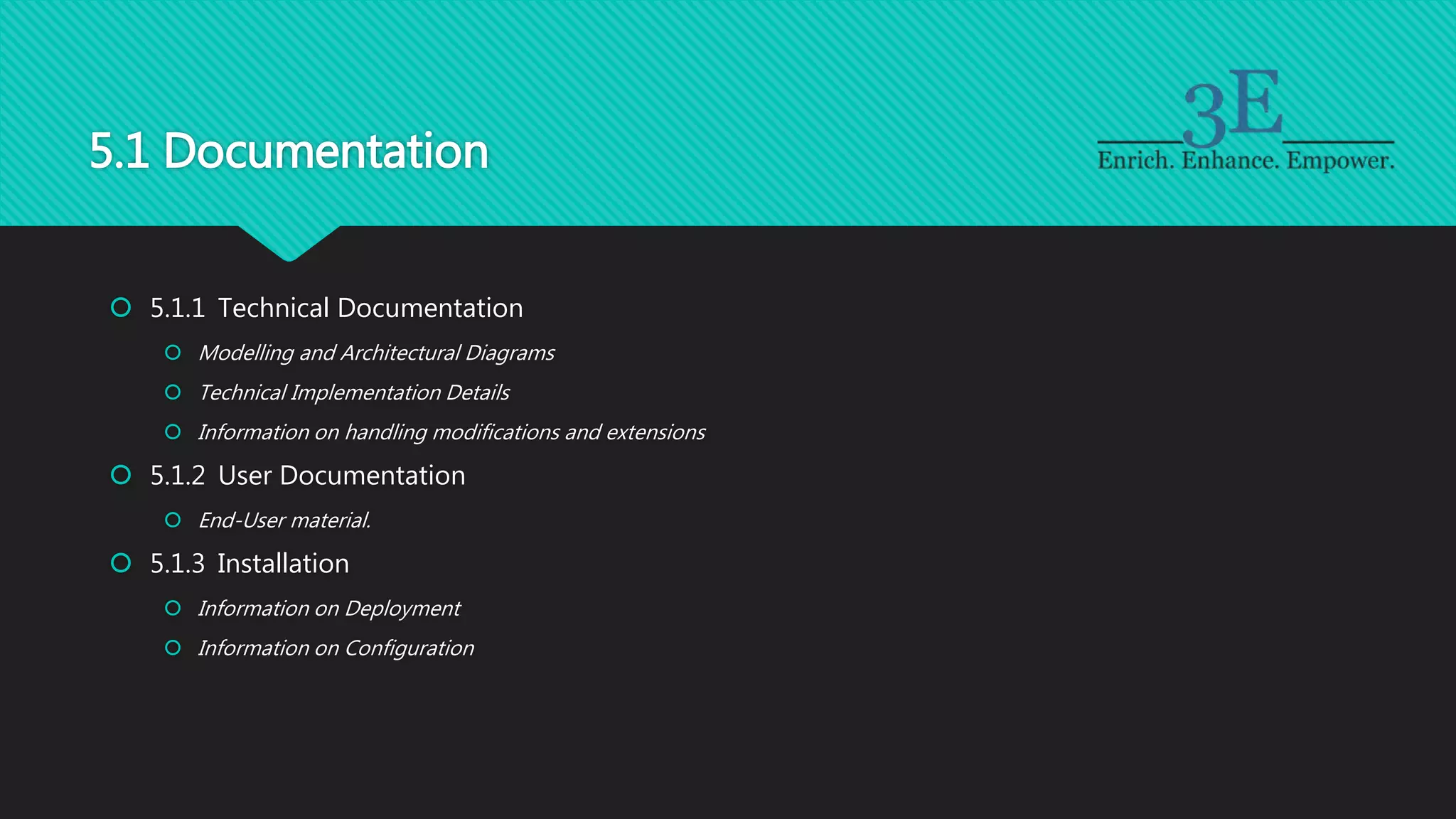1456x819 pixels.
Task: Click 'Modelling and Architectural Diagrams' bullet text
Action: pos(376,353)
